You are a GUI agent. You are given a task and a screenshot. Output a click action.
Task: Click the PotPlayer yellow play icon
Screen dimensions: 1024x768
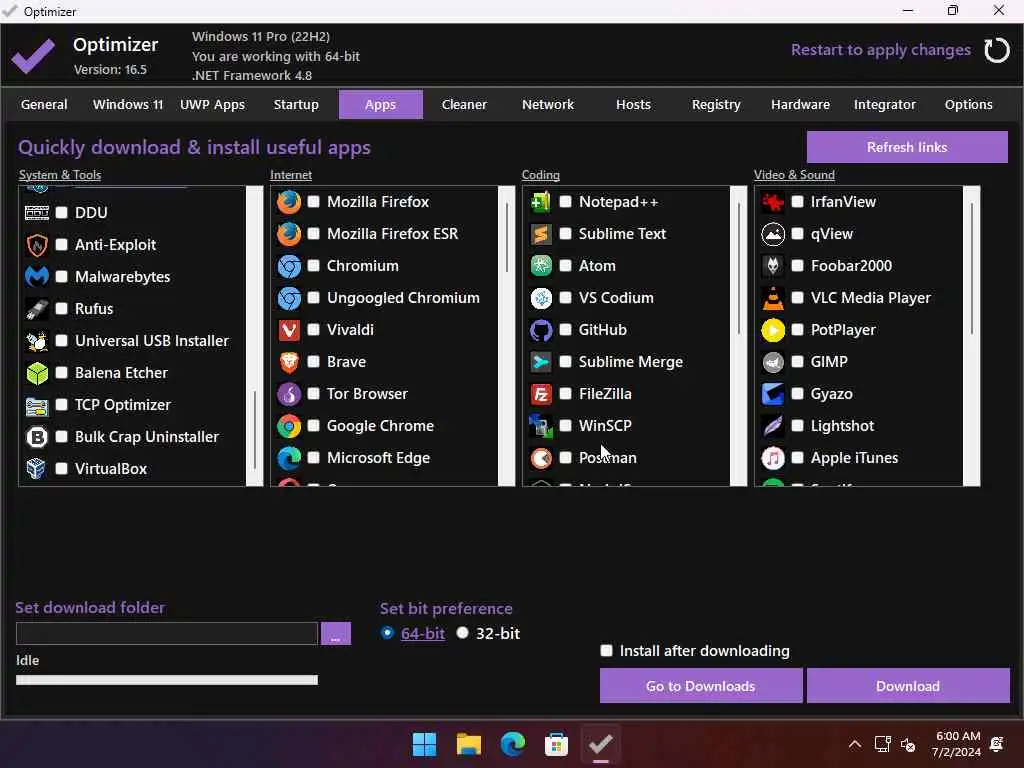(773, 330)
